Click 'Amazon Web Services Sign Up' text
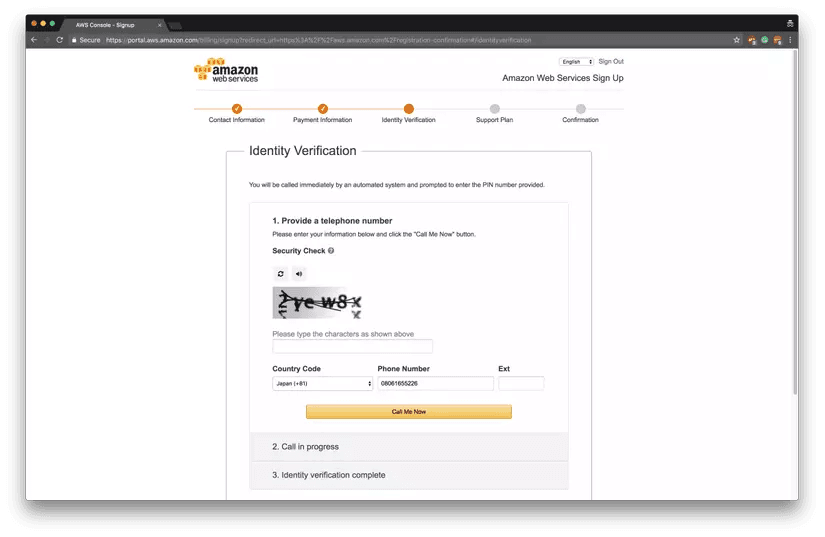This screenshot has width=825, height=537. [563, 78]
